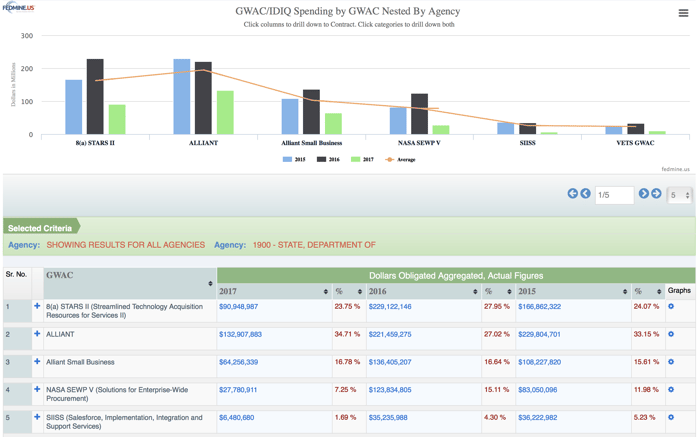Screen dimensions: 698x437
Task: Open $90,948,987 2017 value link
Action: (238, 307)
